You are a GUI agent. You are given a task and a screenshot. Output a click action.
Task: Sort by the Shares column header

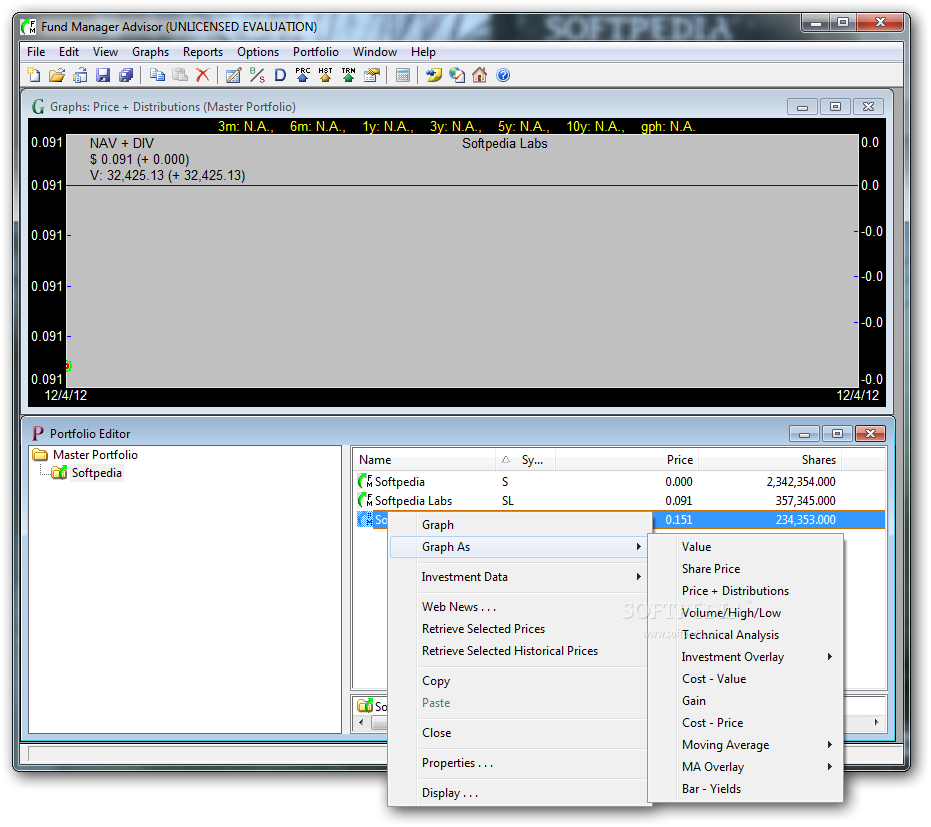pyautogui.click(x=770, y=460)
